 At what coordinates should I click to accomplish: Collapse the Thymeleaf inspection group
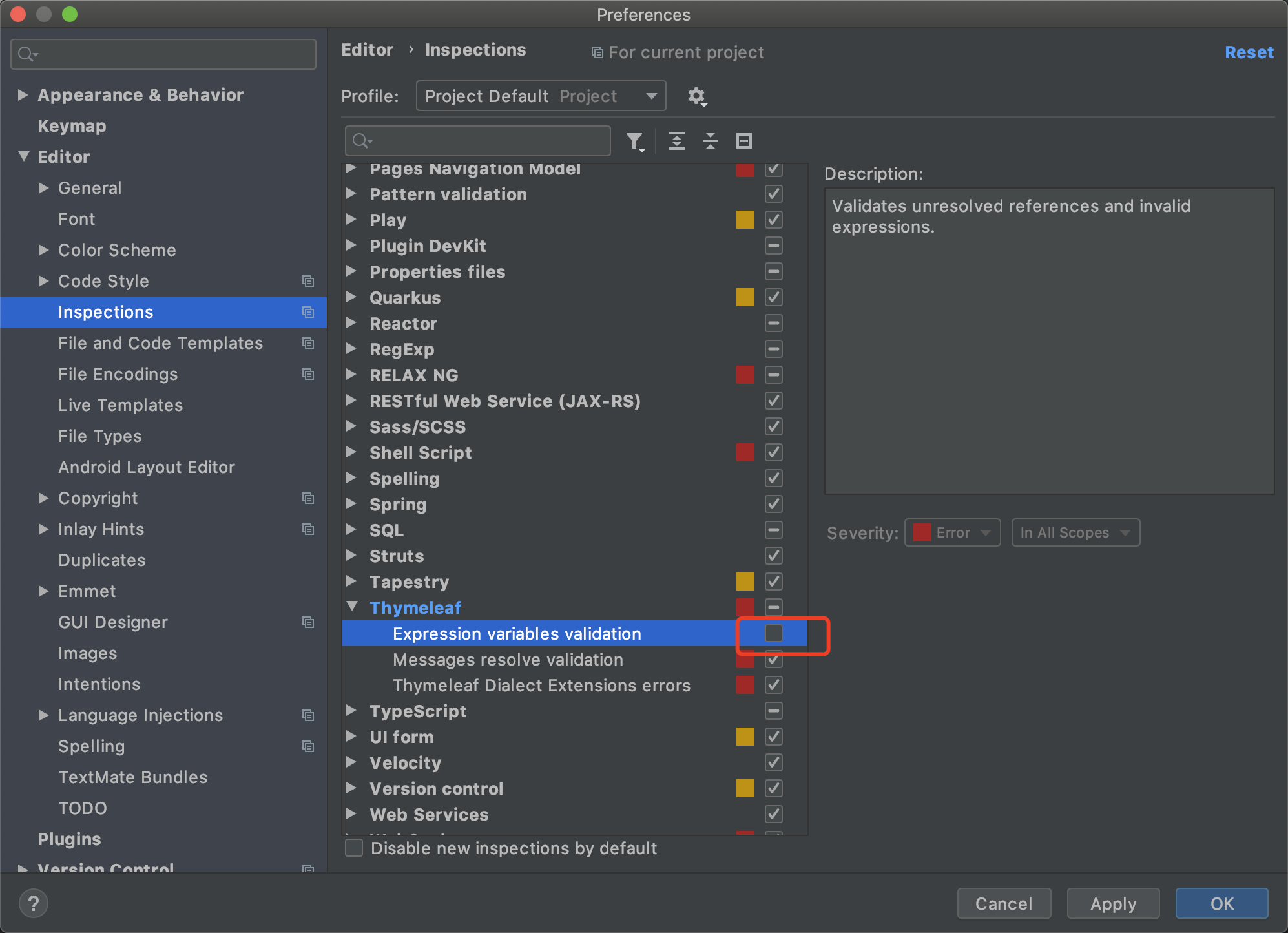352,607
